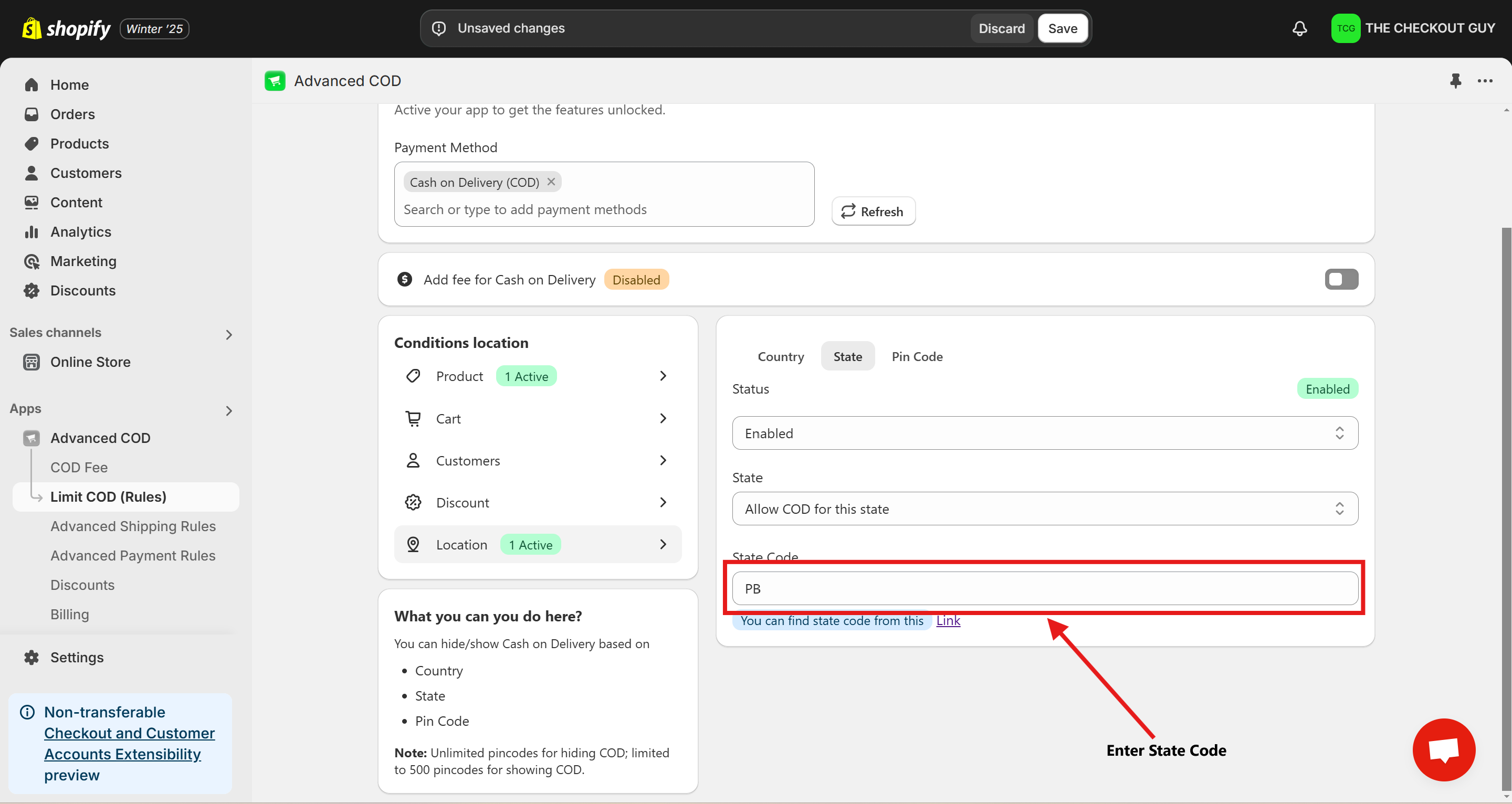Click the sidebar Discounts badge icon

31,290
